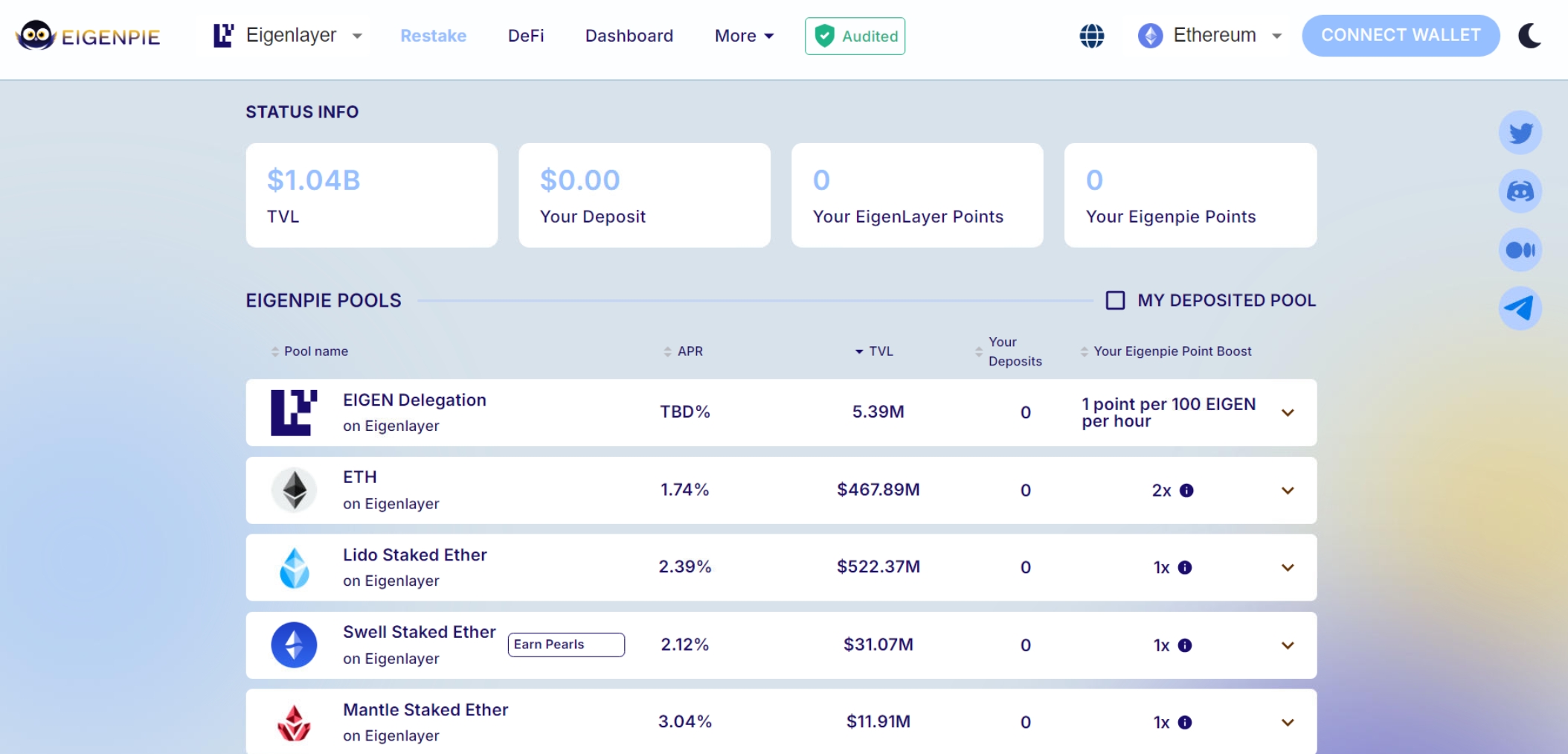The width and height of the screenshot is (1568, 754).
Task: Click the $11.91M TVL value
Action: (878, 722)
